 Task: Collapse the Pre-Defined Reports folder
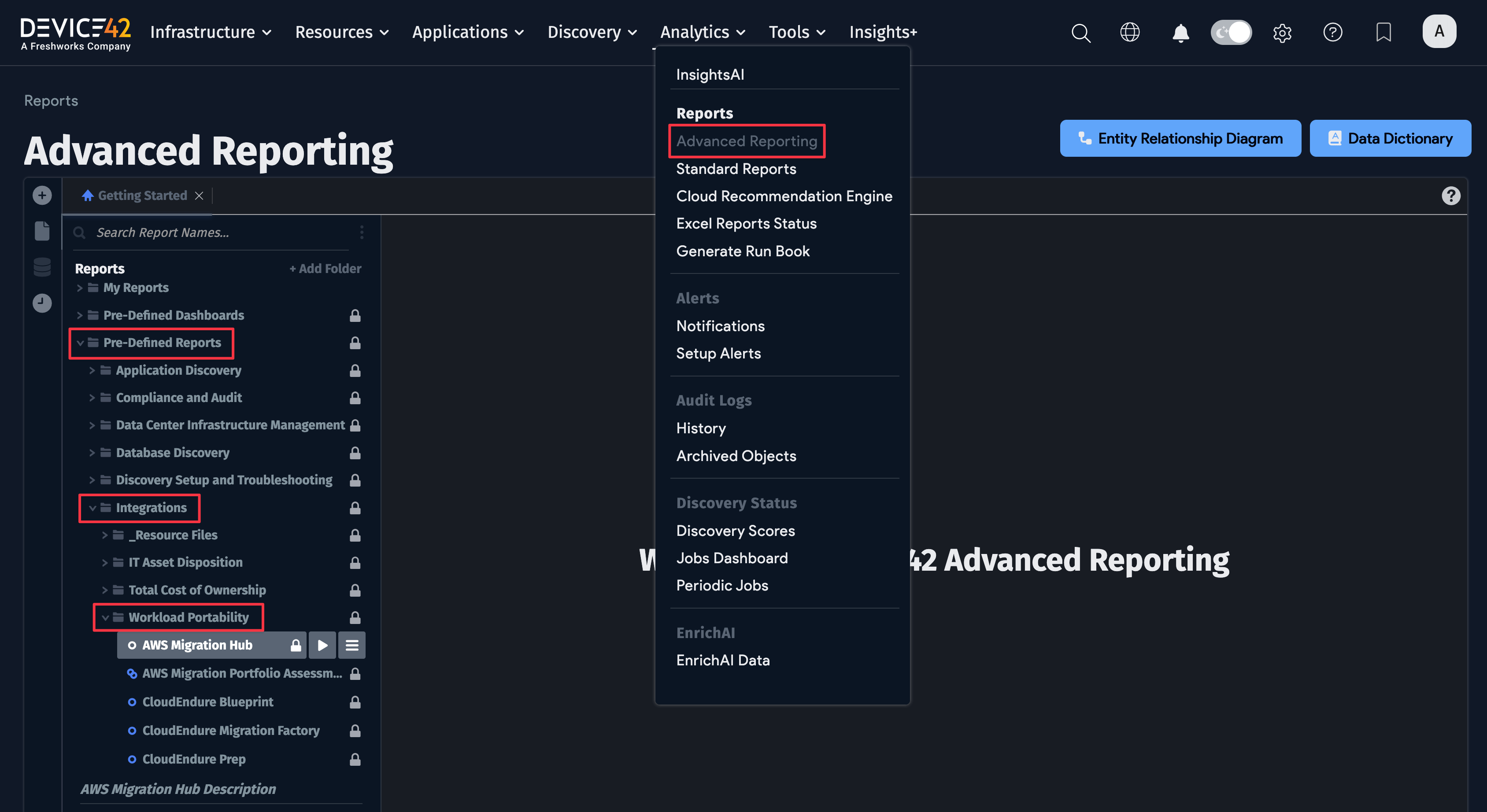click(x=80, y=343)
